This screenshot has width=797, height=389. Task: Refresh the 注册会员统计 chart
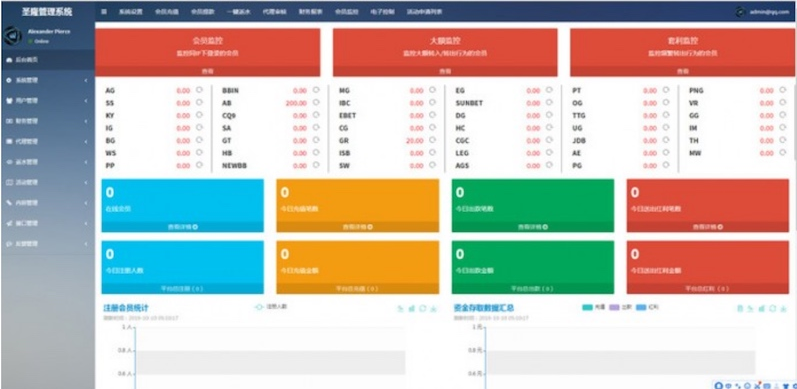422,308
